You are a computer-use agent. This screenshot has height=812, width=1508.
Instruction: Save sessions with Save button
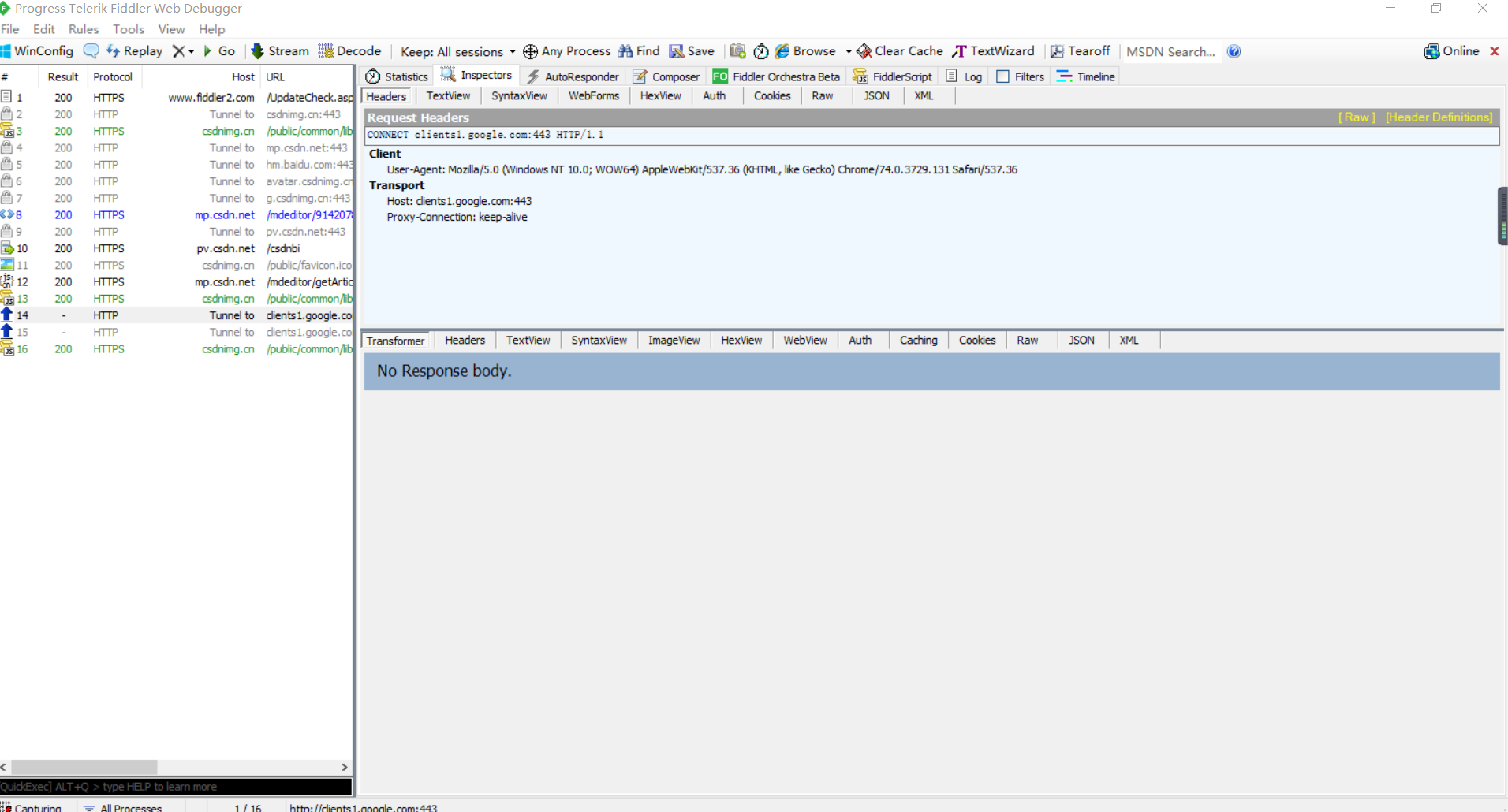click(x=692, y=51)
